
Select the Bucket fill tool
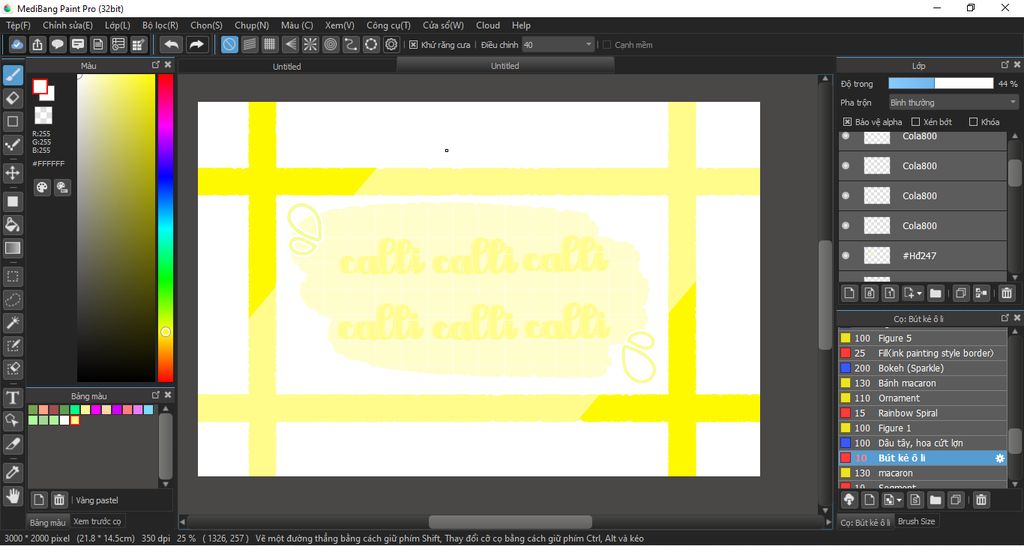tap(13, 225)
